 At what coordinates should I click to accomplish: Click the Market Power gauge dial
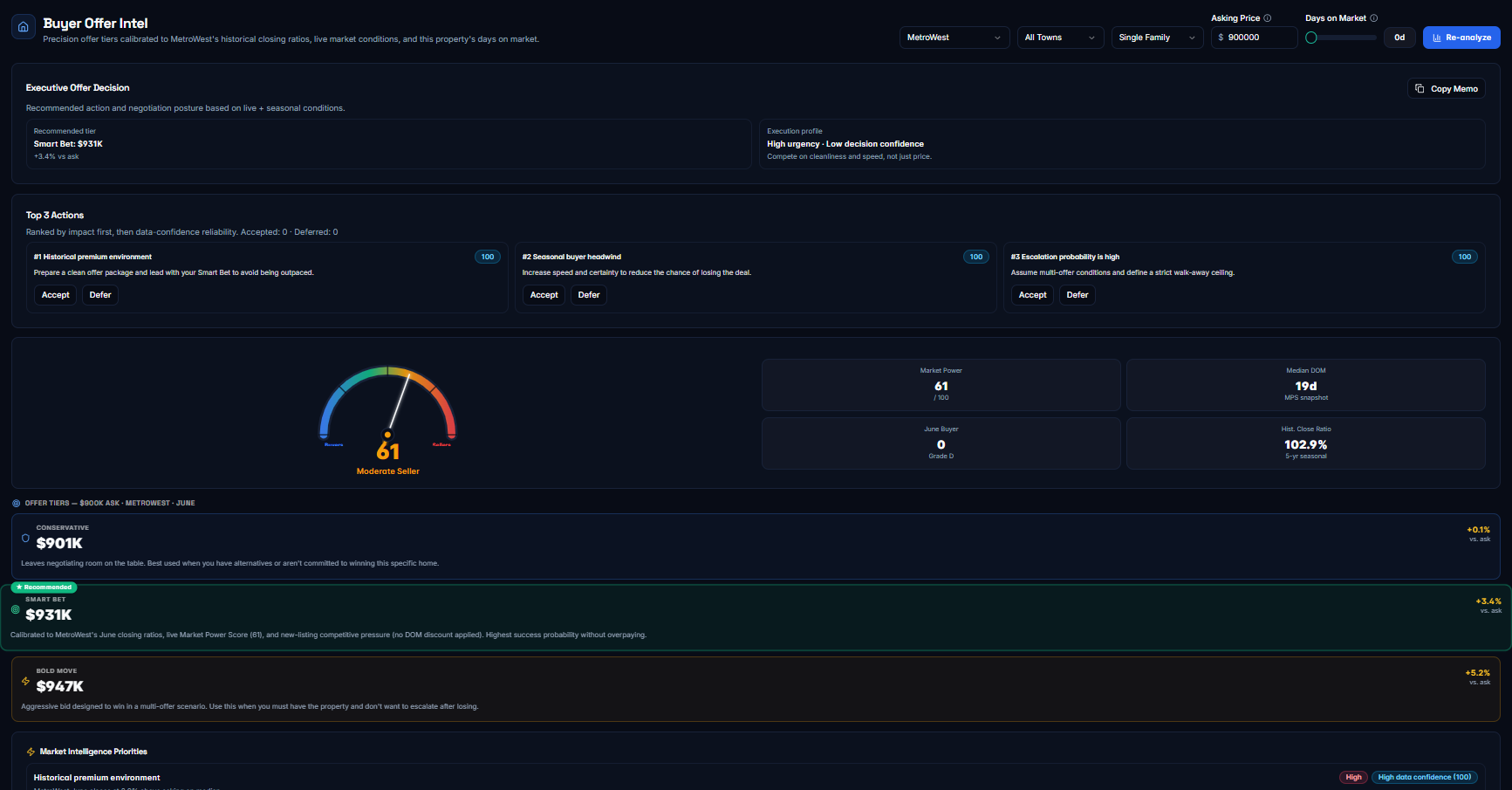pyautogui.click(x=388, y=403)
